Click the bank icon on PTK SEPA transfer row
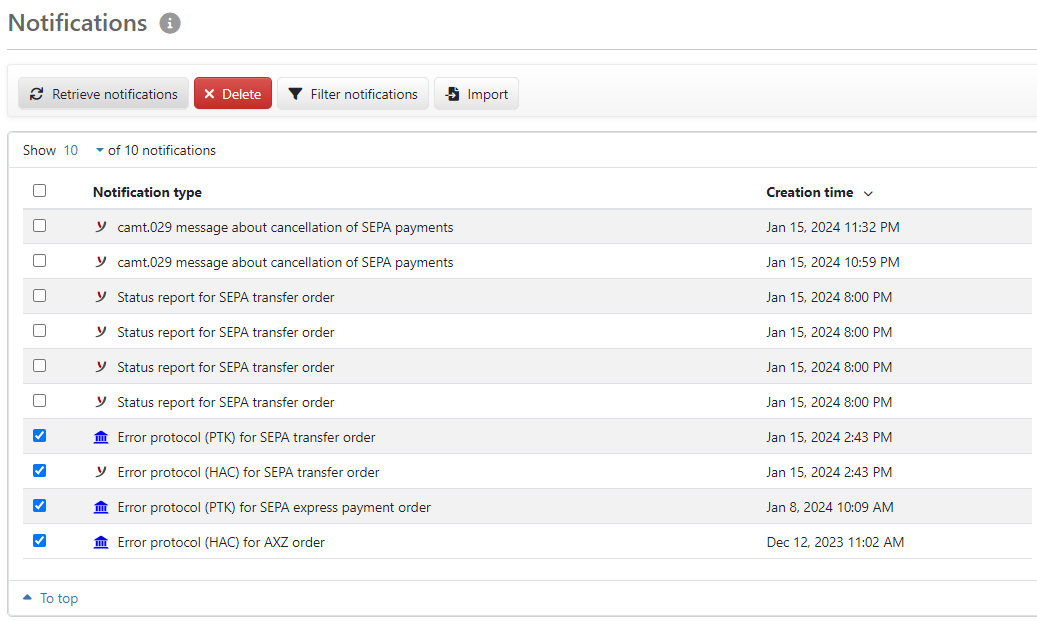This screenshot has height=621, width=1037. (x=101, y=437)
